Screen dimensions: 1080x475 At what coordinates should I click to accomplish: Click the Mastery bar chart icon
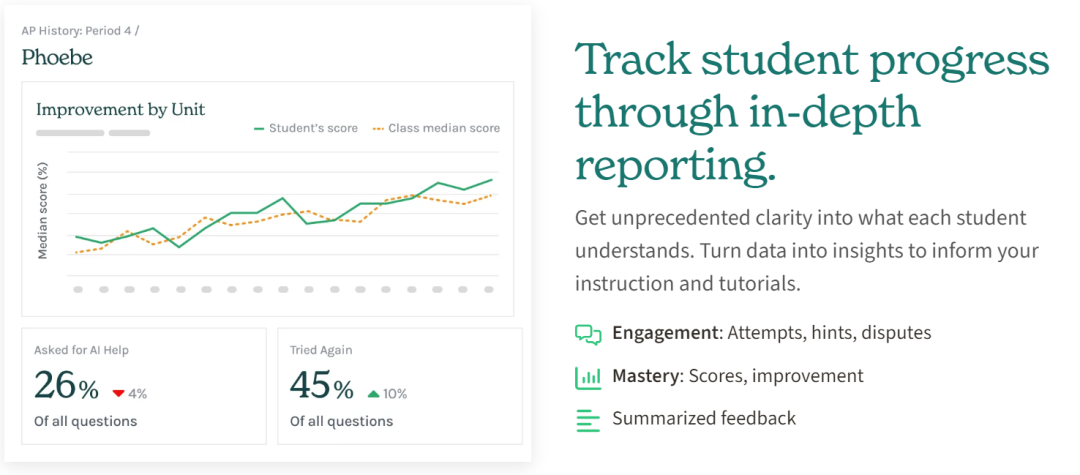coord(588,377)
